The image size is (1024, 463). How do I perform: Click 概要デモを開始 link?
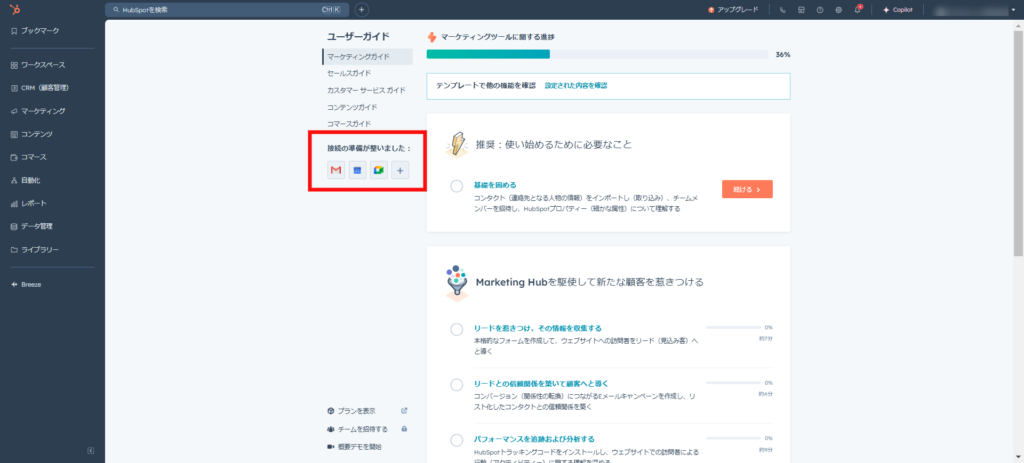(360, 447)
